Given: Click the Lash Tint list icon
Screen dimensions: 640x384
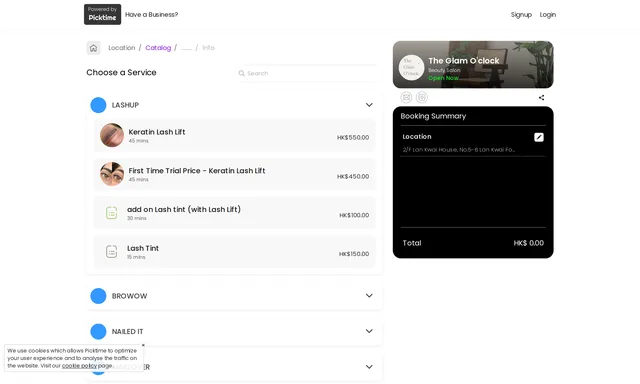Looking at the screenshot, I should 111,251.
